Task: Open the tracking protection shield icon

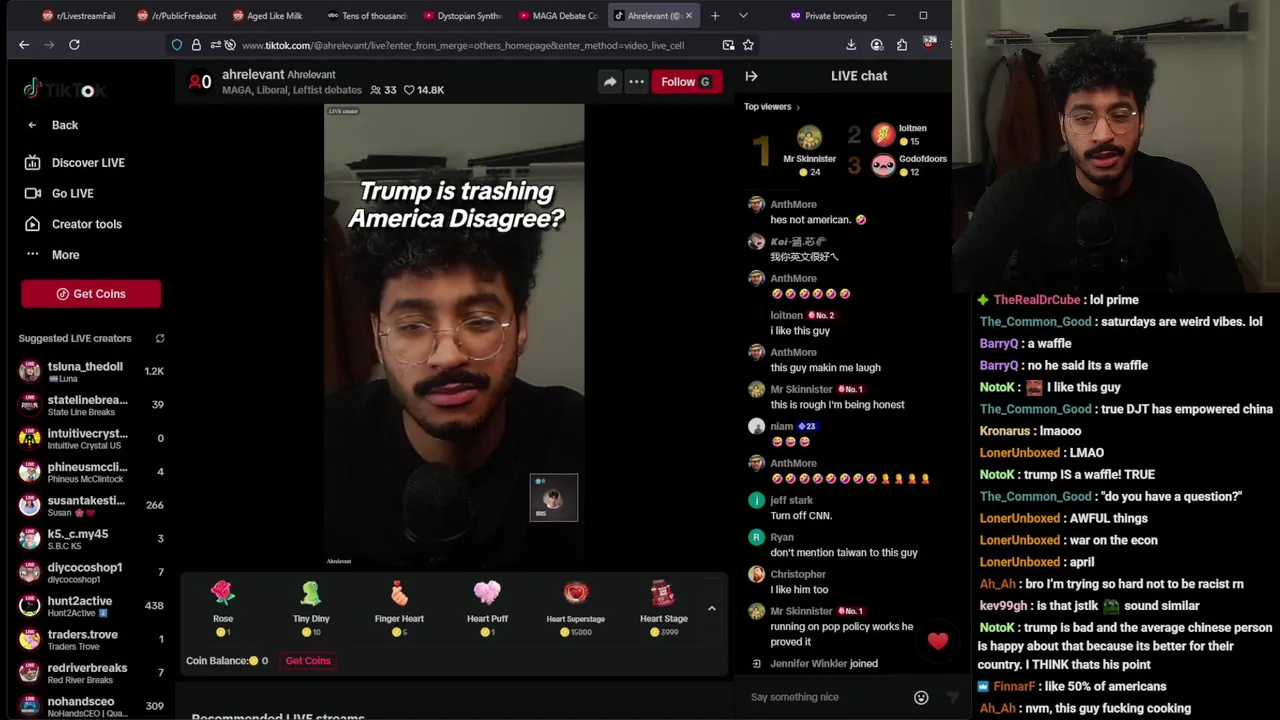Action: point(177,45)
